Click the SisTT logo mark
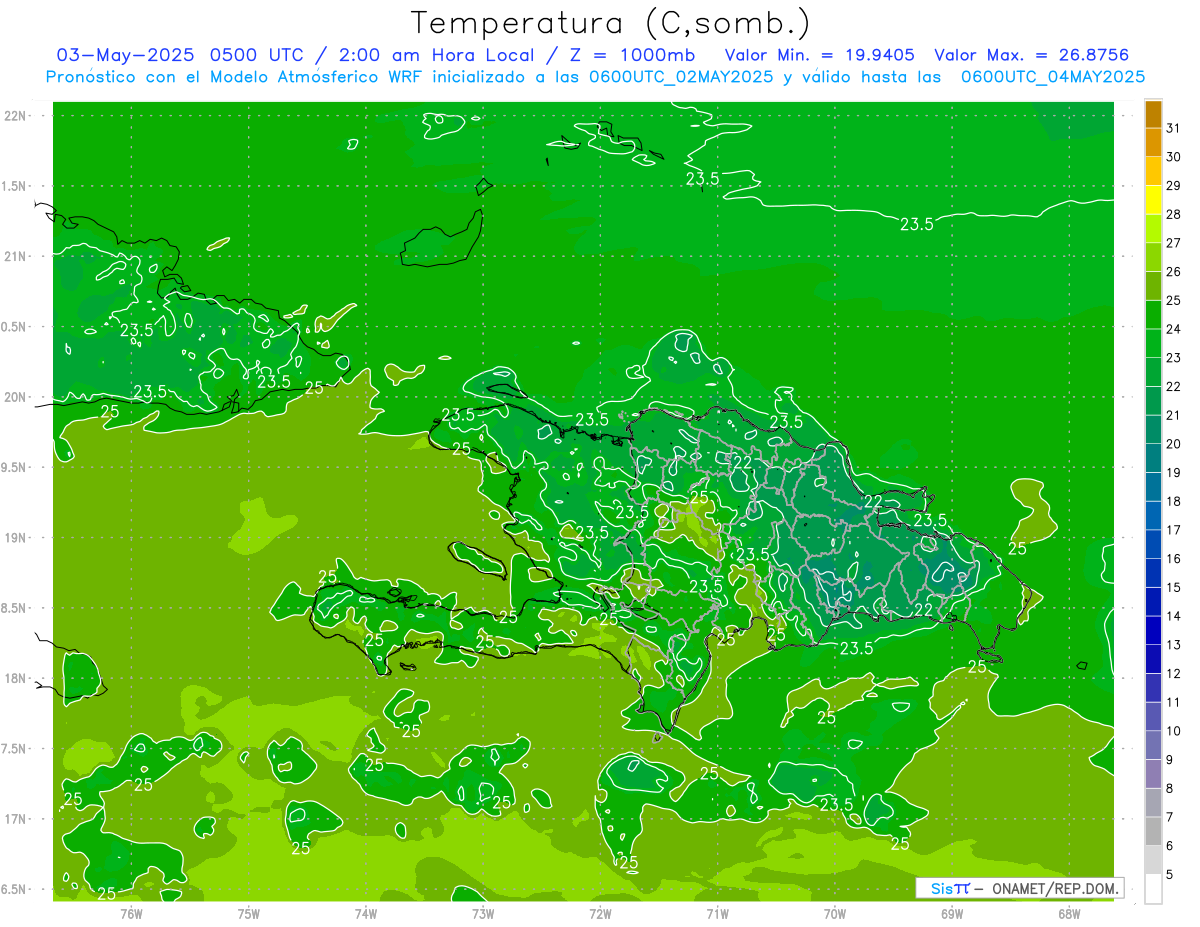Viewport: 1200px width, 927px height. pyautogui.click(x=950, y=888)
